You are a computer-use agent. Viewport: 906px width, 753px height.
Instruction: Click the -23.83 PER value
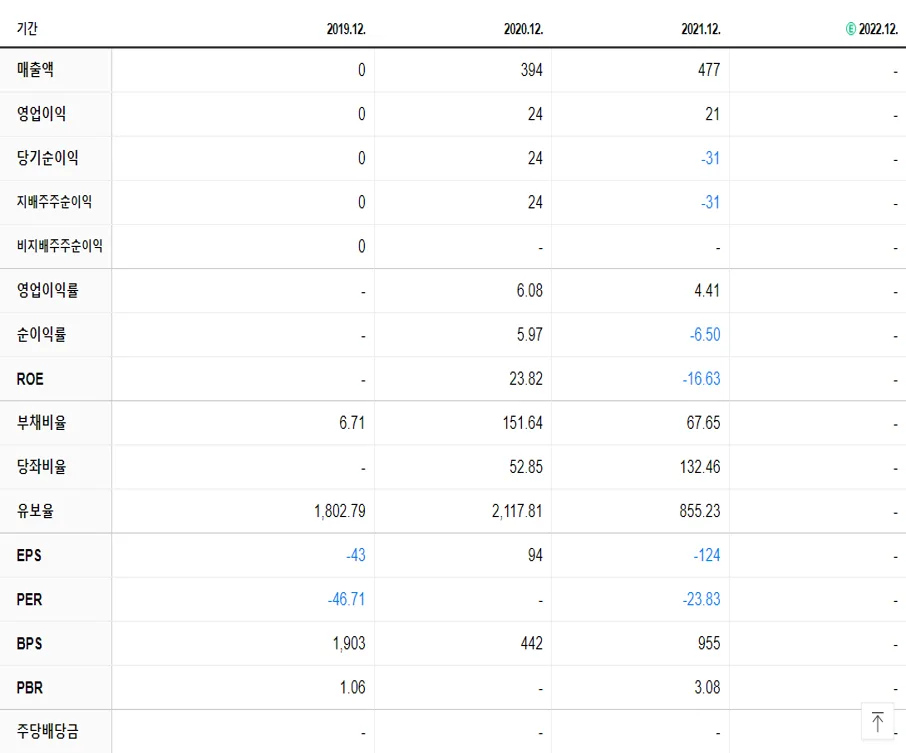click(x=701, y=599)
